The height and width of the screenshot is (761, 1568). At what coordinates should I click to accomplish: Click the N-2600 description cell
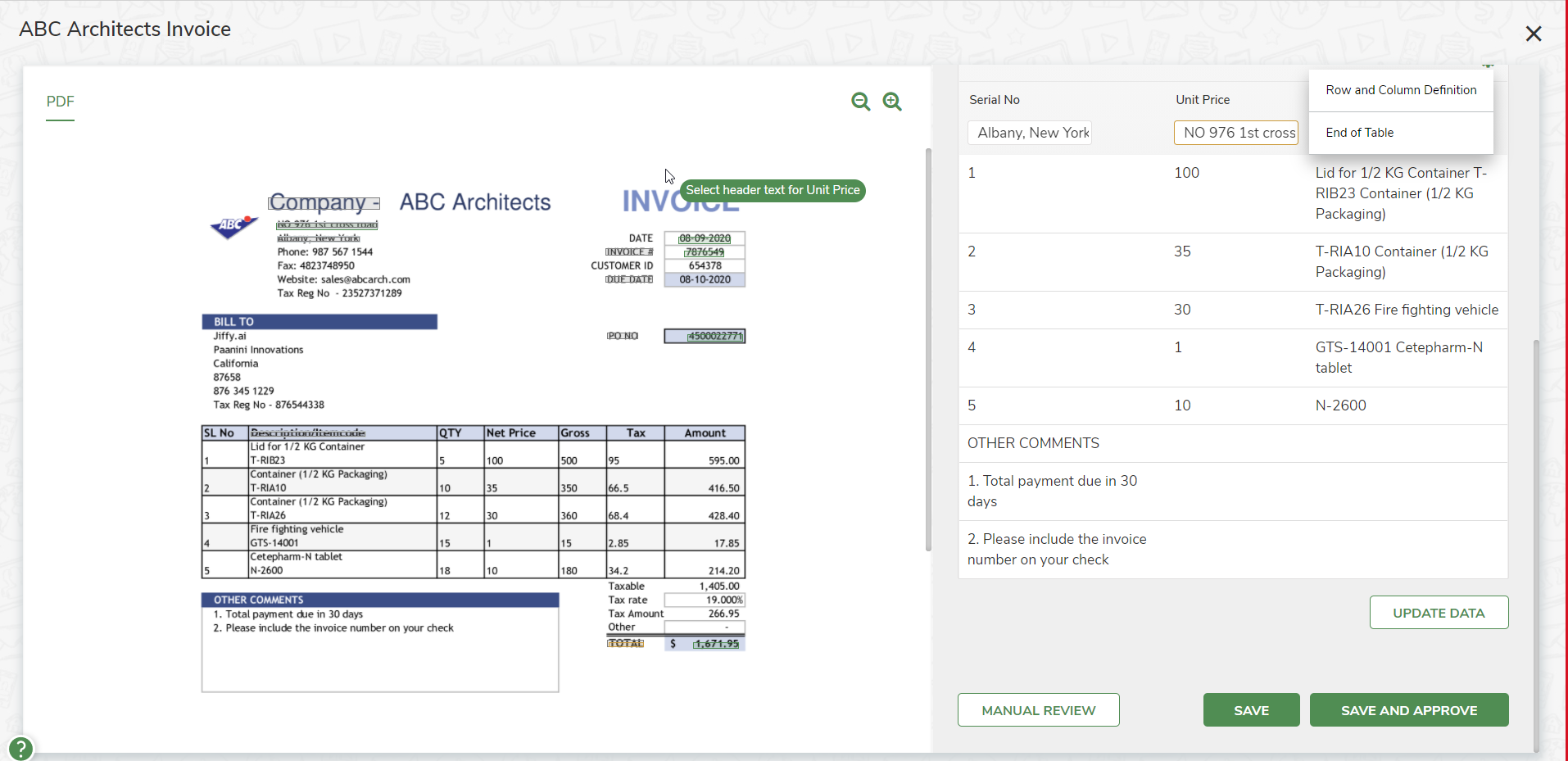pos(1340,405)
